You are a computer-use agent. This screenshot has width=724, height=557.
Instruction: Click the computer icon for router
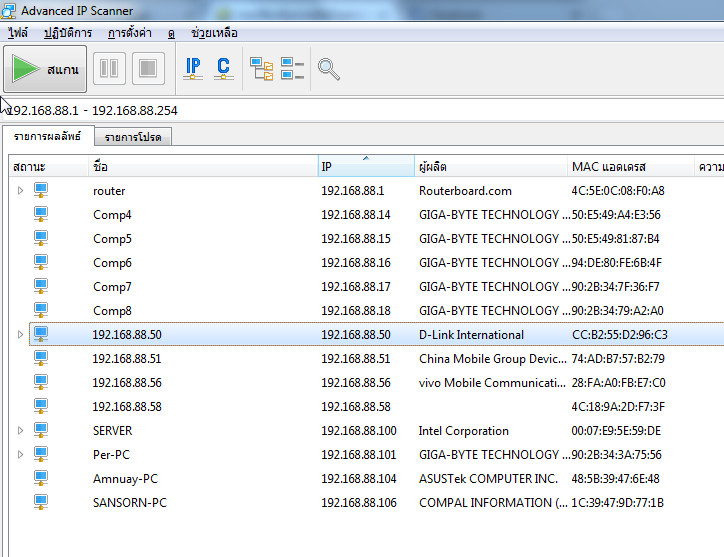point(41,190)
